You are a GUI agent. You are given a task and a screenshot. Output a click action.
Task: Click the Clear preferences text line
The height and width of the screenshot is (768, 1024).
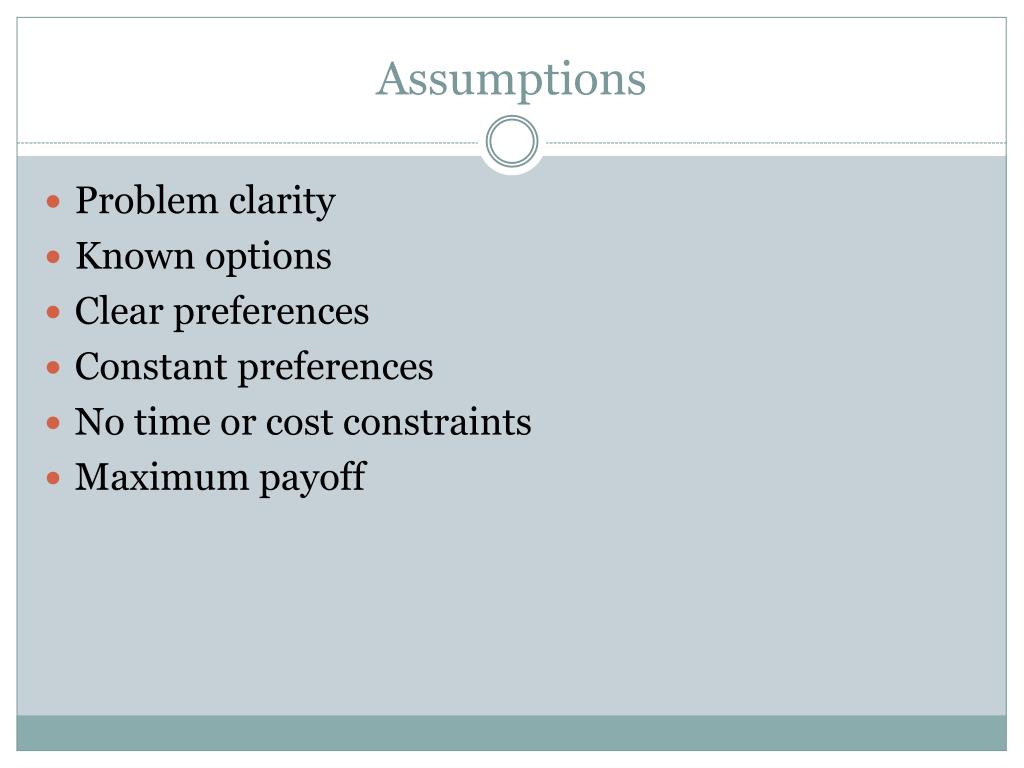222,312
